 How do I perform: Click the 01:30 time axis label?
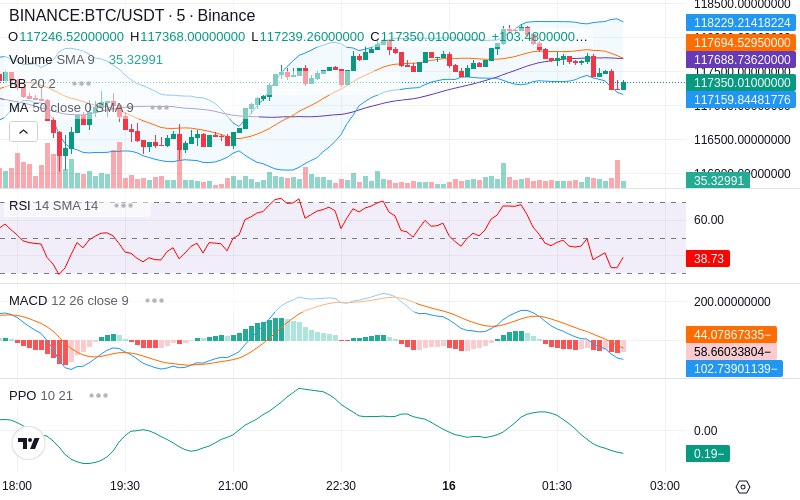(x=557, y=486)
